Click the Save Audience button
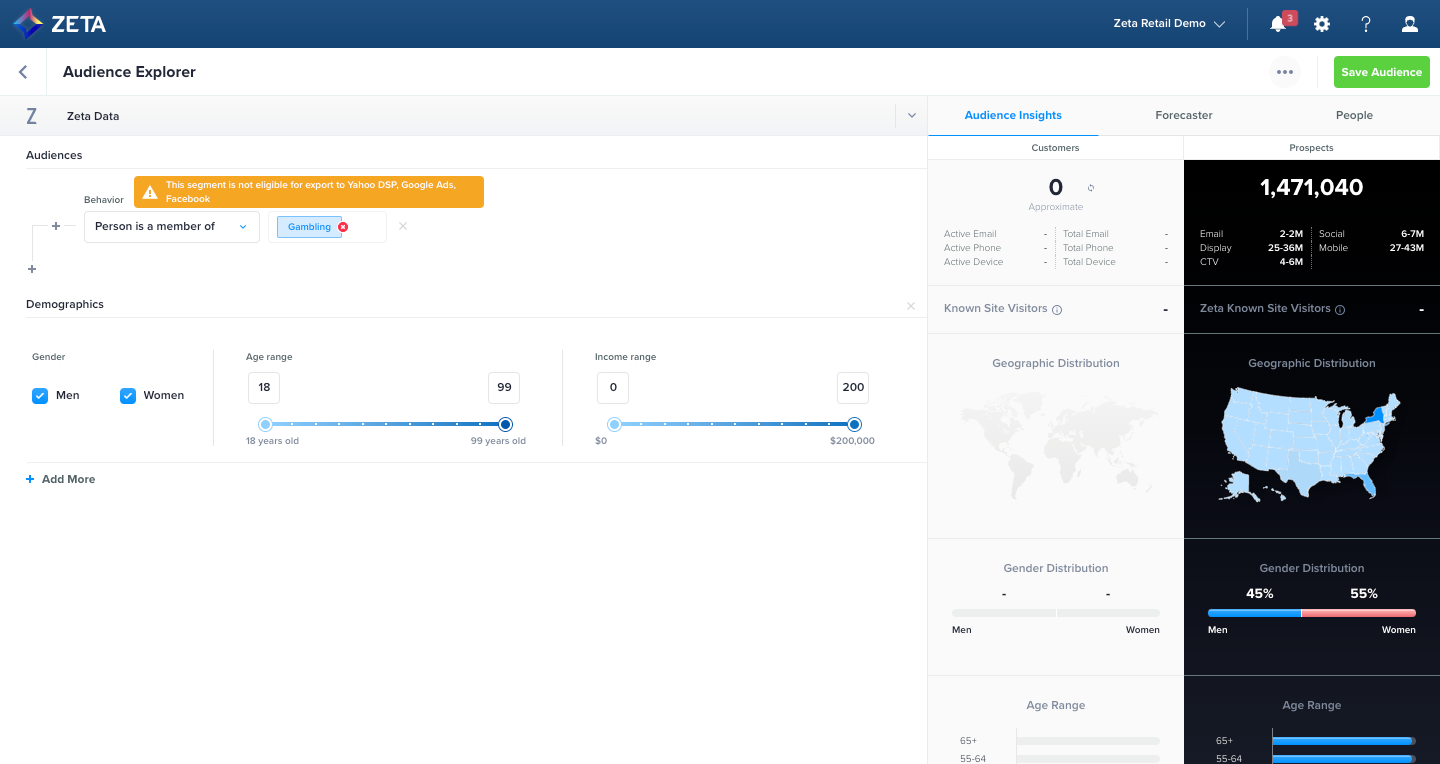 (1381, 71)
